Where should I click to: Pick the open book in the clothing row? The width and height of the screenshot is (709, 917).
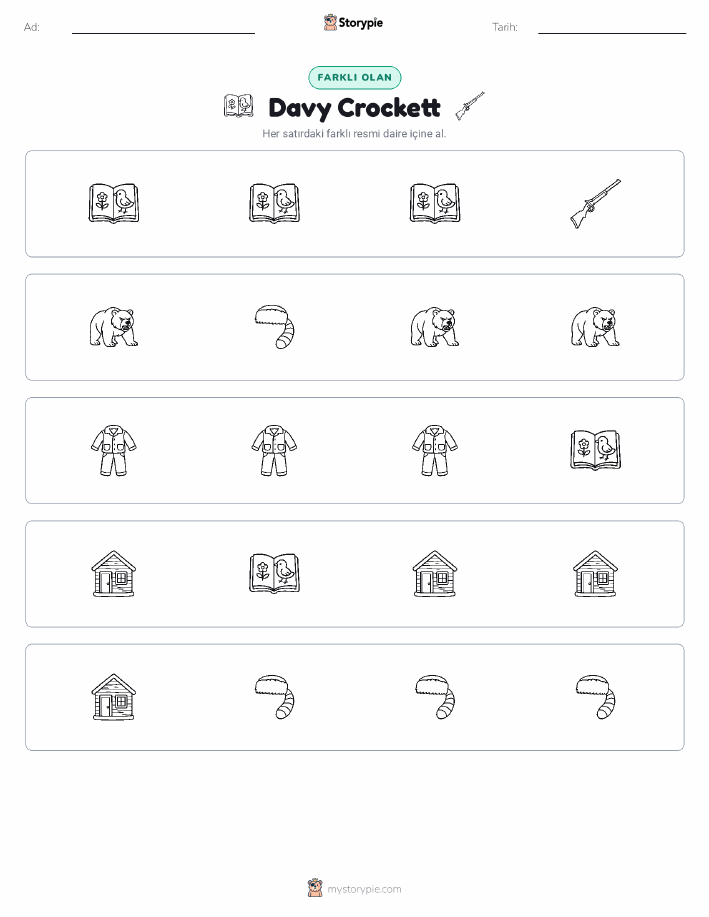[x=595, y=450]
